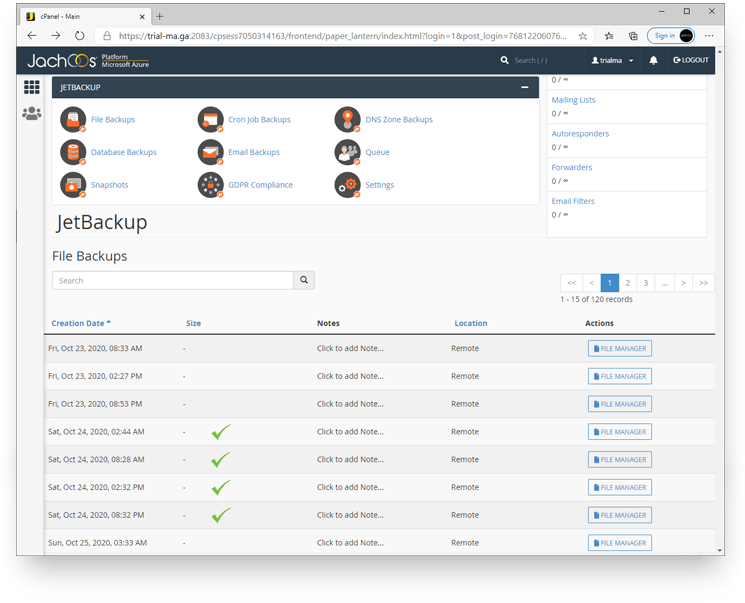
Task: Add note for Oct 25 03:33 AM backup
Action: pos(350,543)
